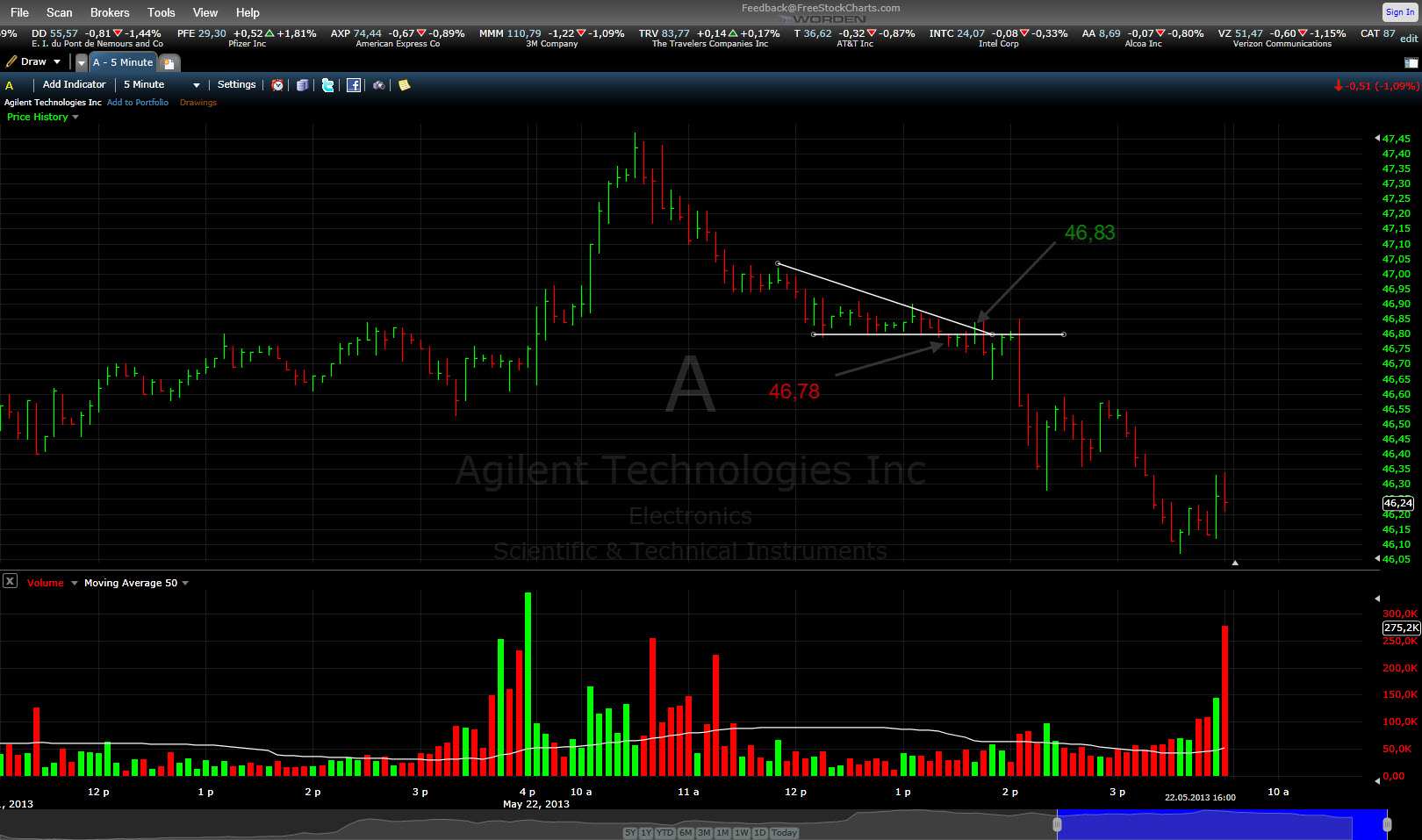Click the yellow A symbol box
This screenshot has height=840, width=1422.
(10, 85)
